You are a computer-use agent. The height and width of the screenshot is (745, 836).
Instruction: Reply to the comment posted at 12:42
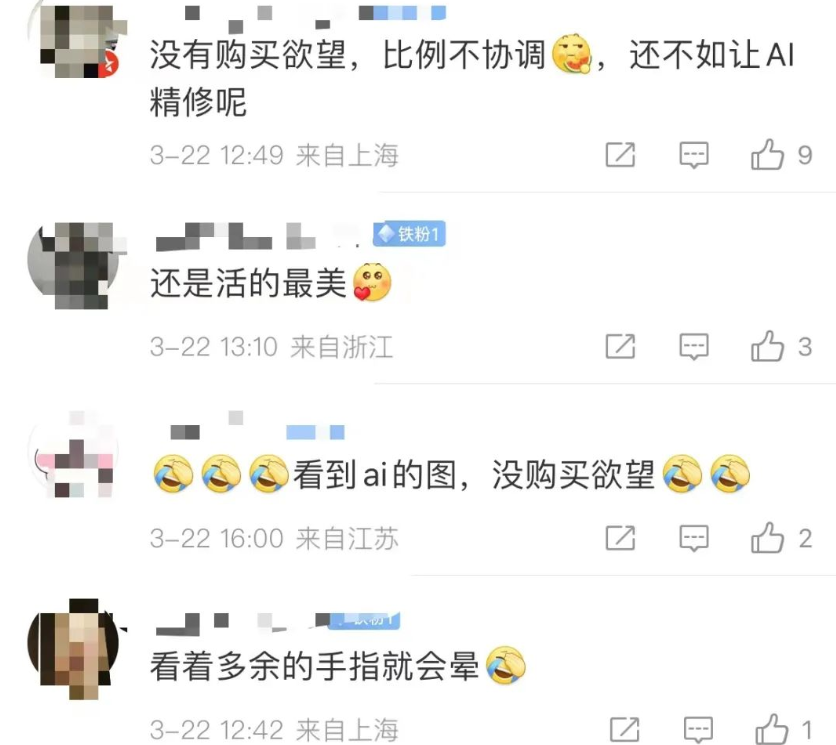click(x=698, y=730)
